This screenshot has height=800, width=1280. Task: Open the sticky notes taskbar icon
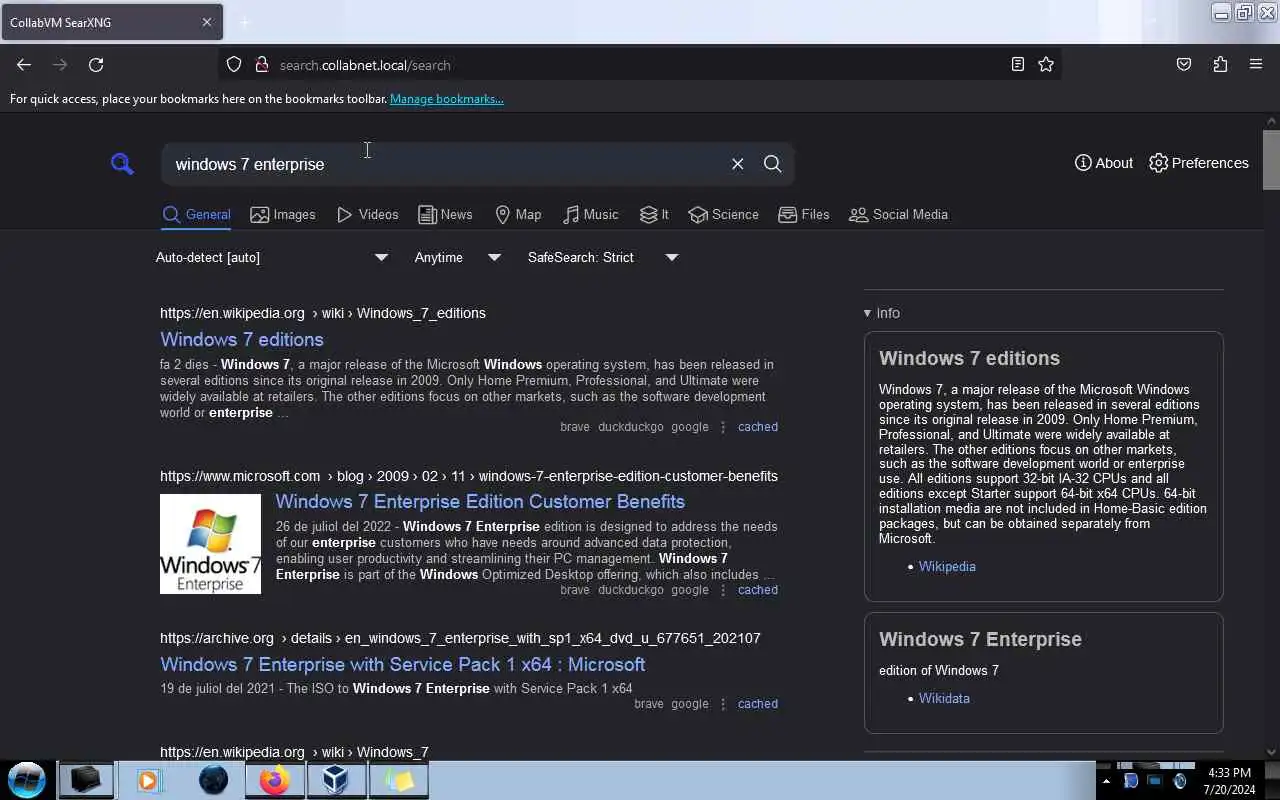pyautogui.click(x=399, y=780)
